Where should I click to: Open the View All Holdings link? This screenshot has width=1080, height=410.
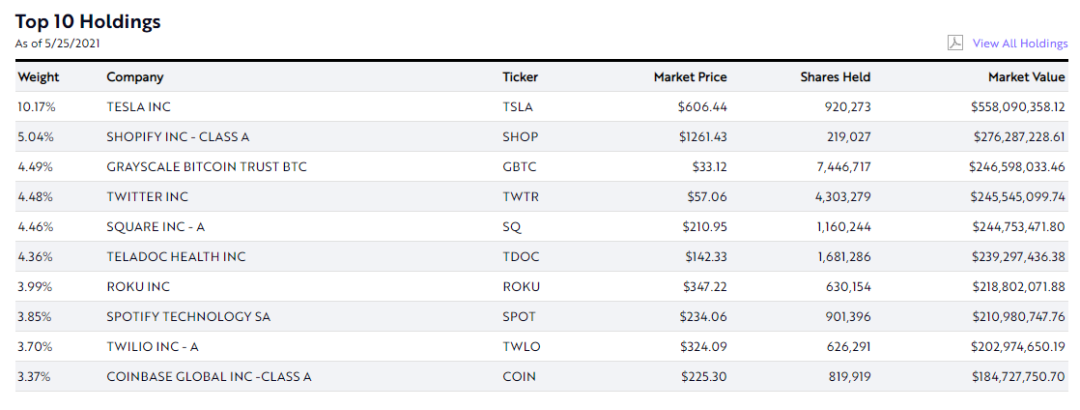(x=1020, y=43)
